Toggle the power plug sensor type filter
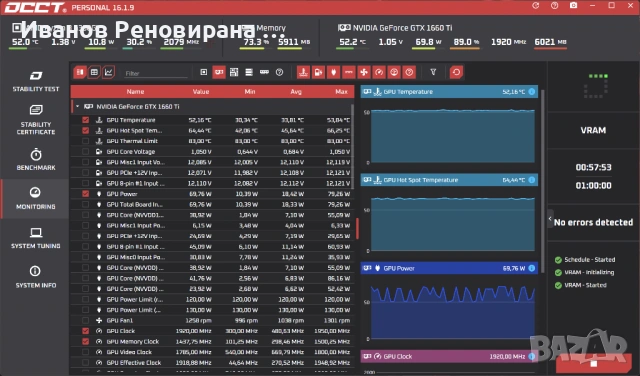This screenshot has height=376, width=640. click(333, 72)
